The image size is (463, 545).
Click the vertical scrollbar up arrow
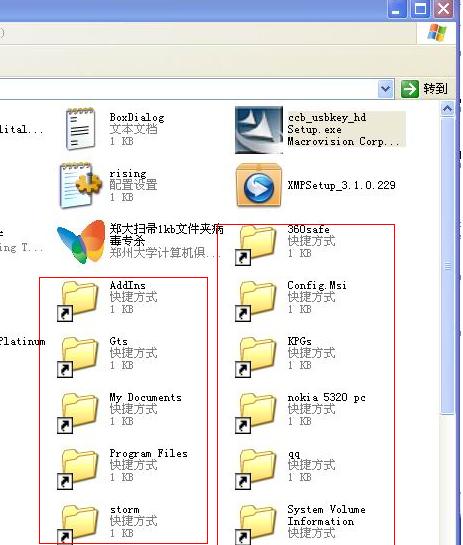(x=447, y=109)
